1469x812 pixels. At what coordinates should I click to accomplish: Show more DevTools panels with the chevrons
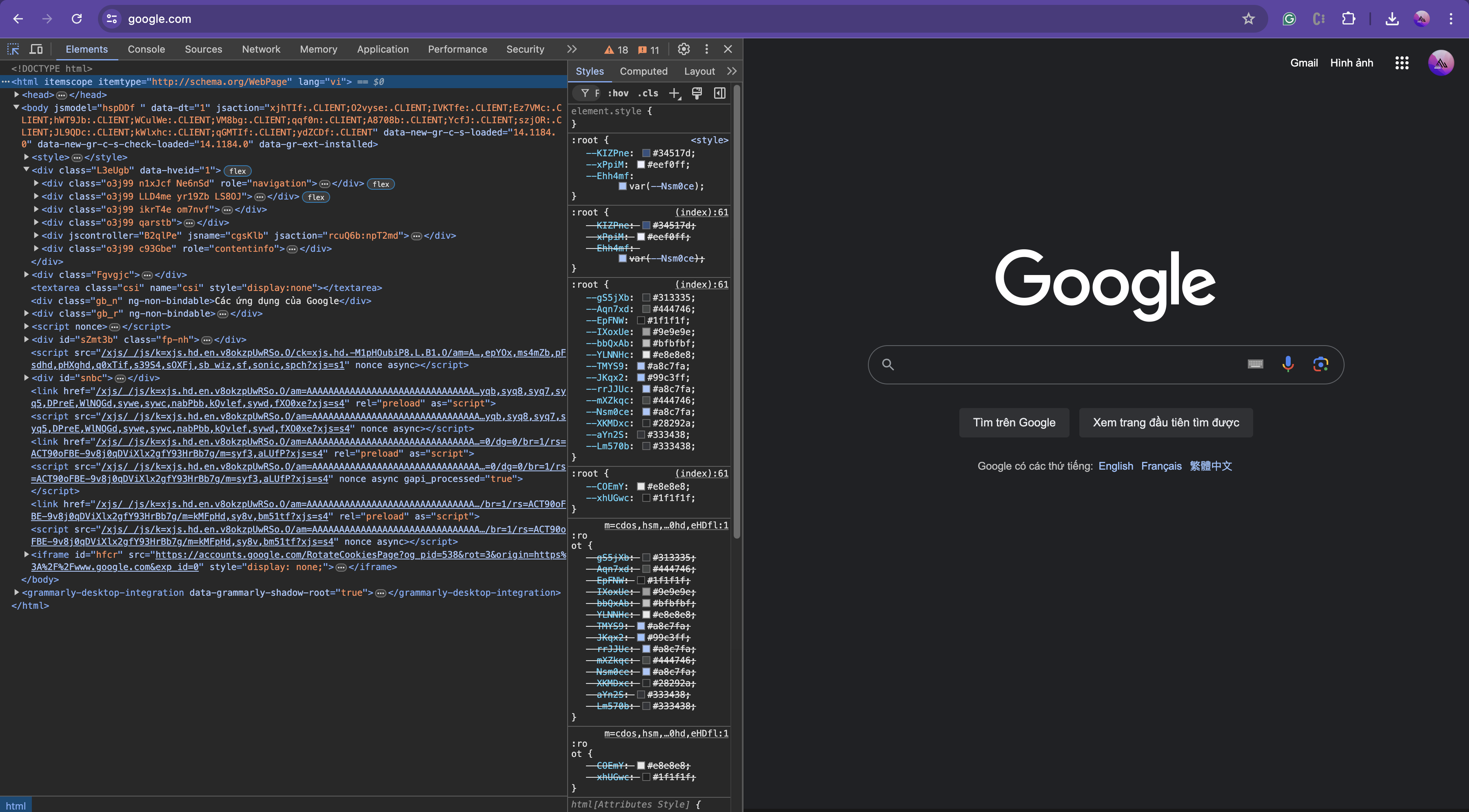tap(572, 49)
